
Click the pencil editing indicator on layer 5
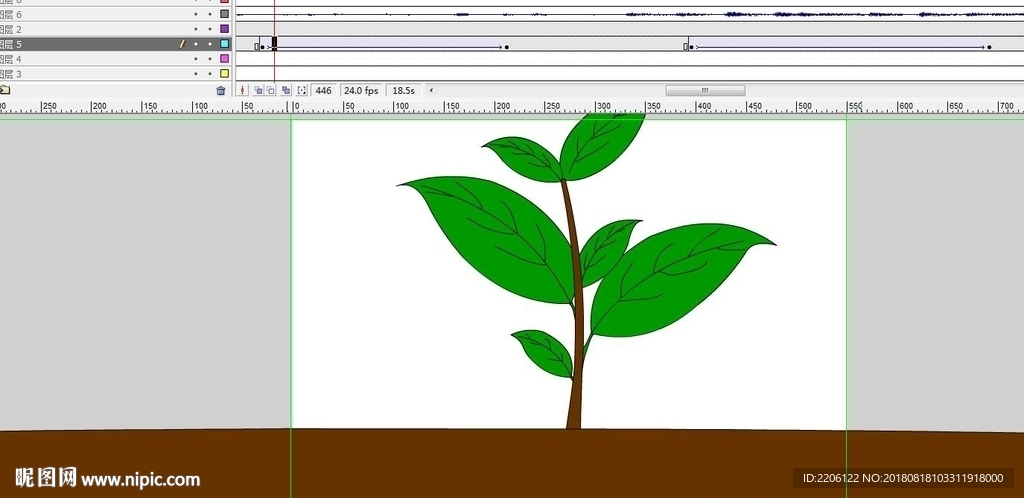pos(182,44)
